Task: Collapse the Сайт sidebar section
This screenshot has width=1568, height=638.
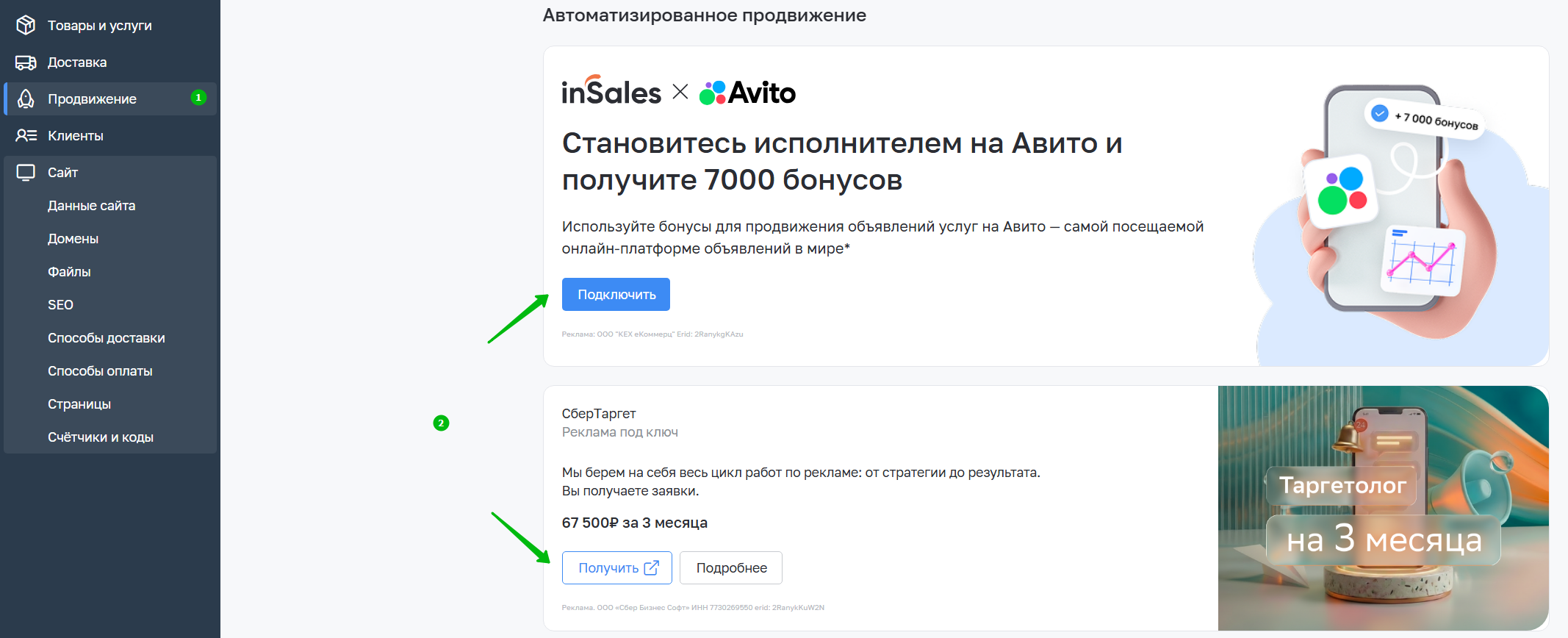Action: pos(110,173)
